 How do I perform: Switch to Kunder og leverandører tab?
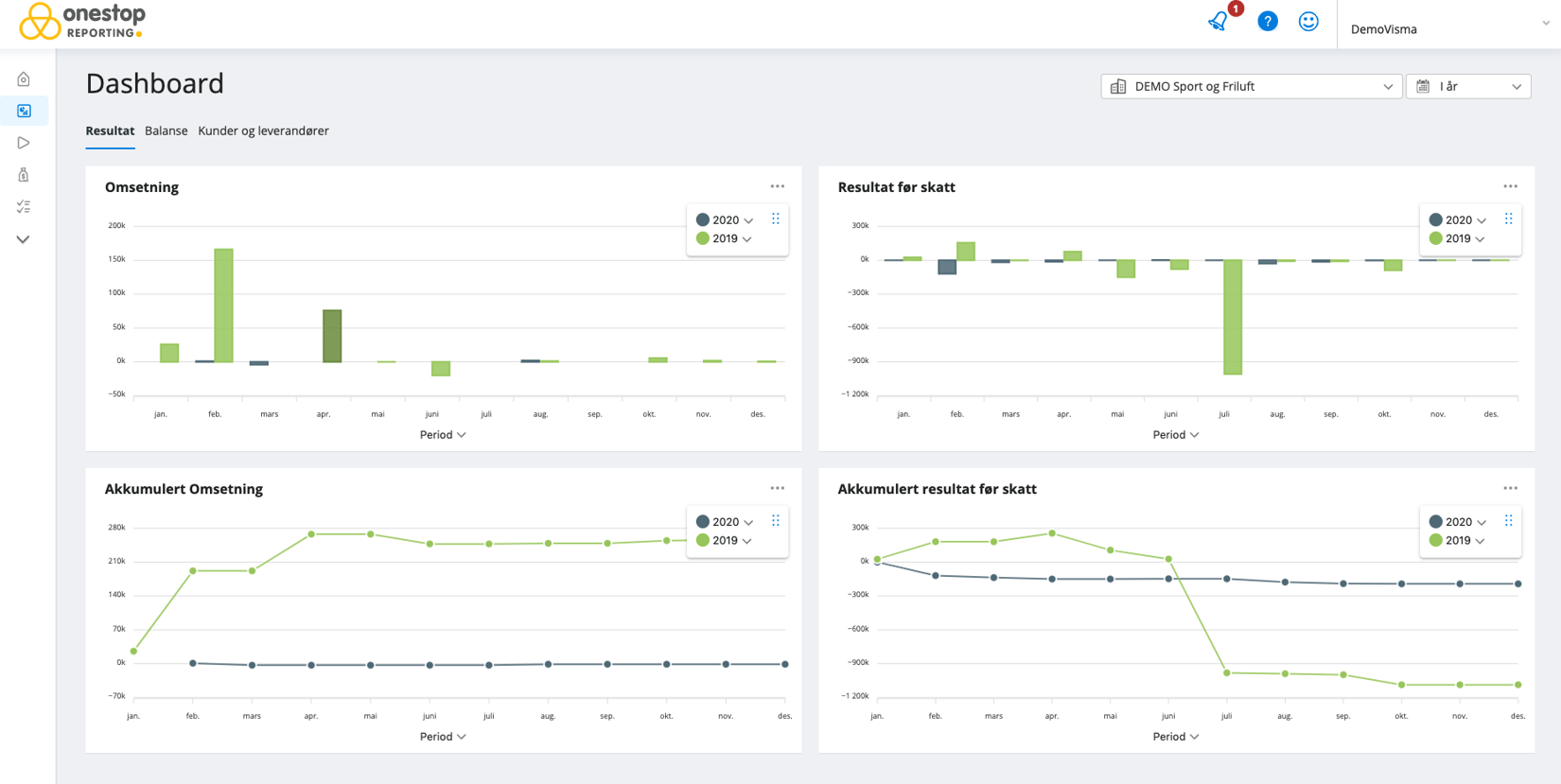263,131
